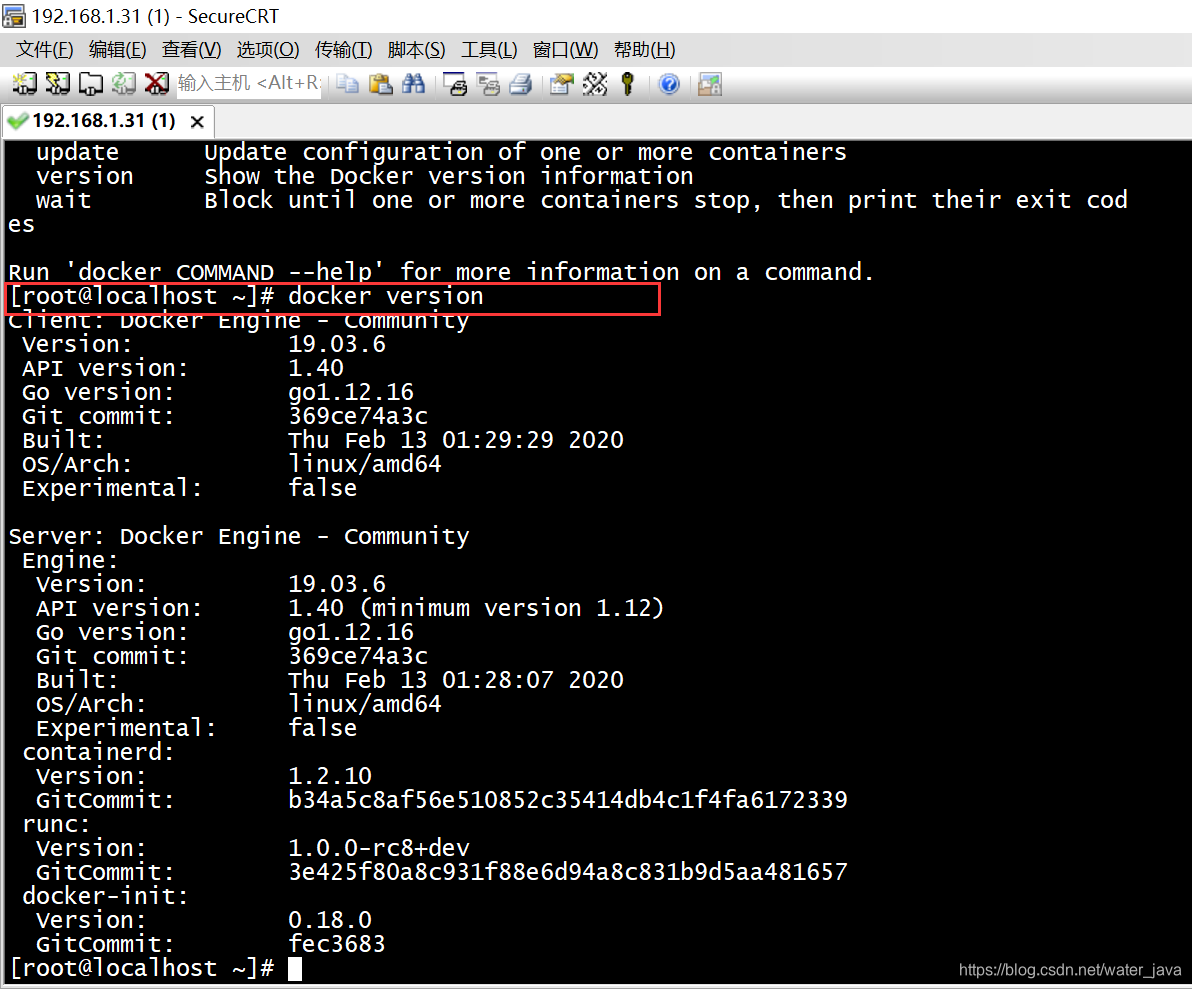Click the red Disconnect icon
The image size is (1192, 989).
point(157,84)
